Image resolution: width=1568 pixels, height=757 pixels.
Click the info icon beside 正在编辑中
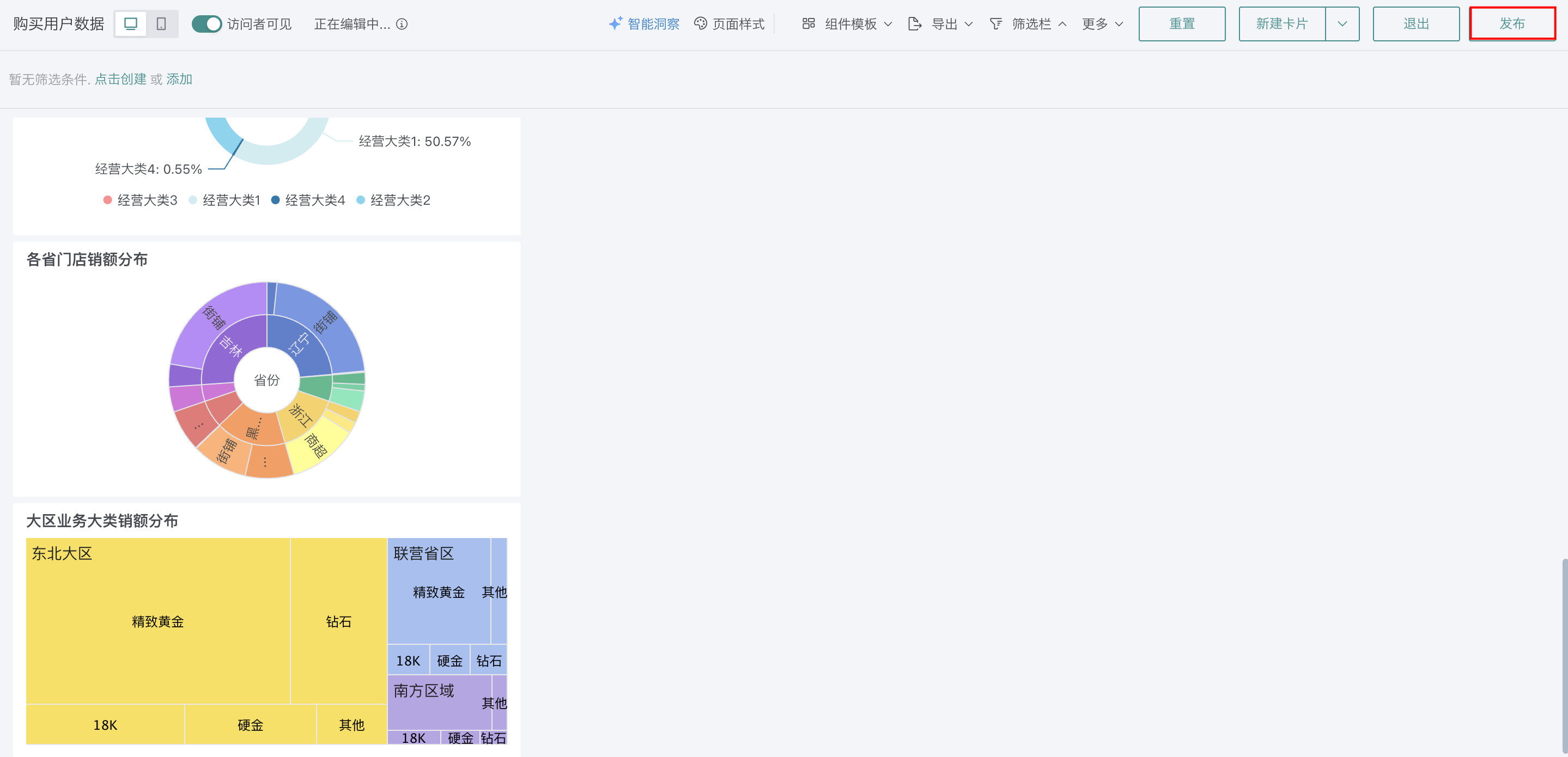pos(402,24)
